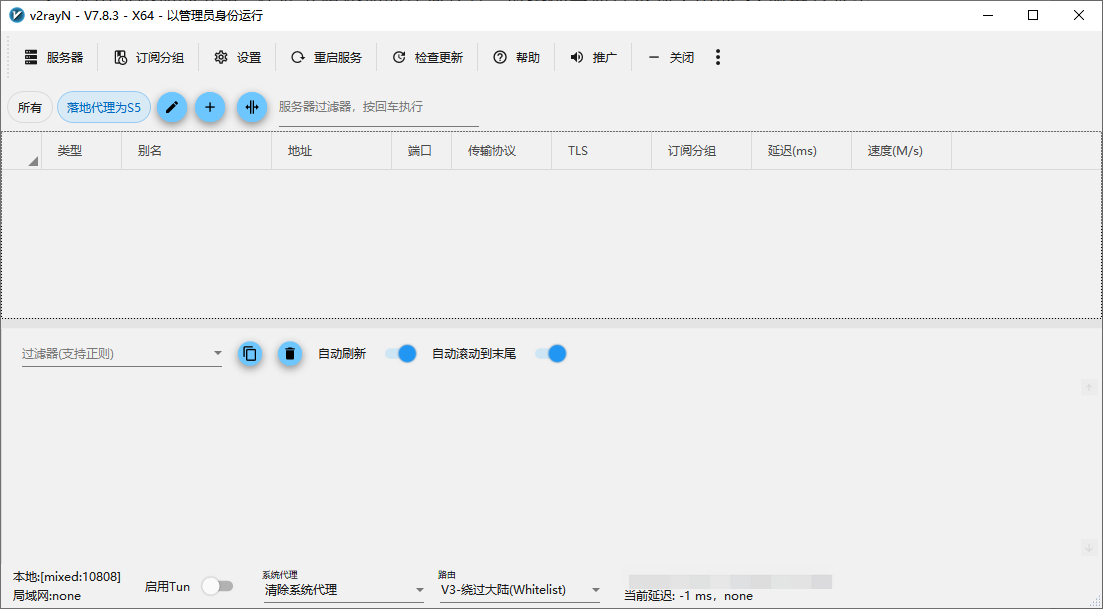The height and width of the screenshot is (609, 1103).
Task: Click the 当前延迟: -1 ms status text
Action: click(688, 596)
